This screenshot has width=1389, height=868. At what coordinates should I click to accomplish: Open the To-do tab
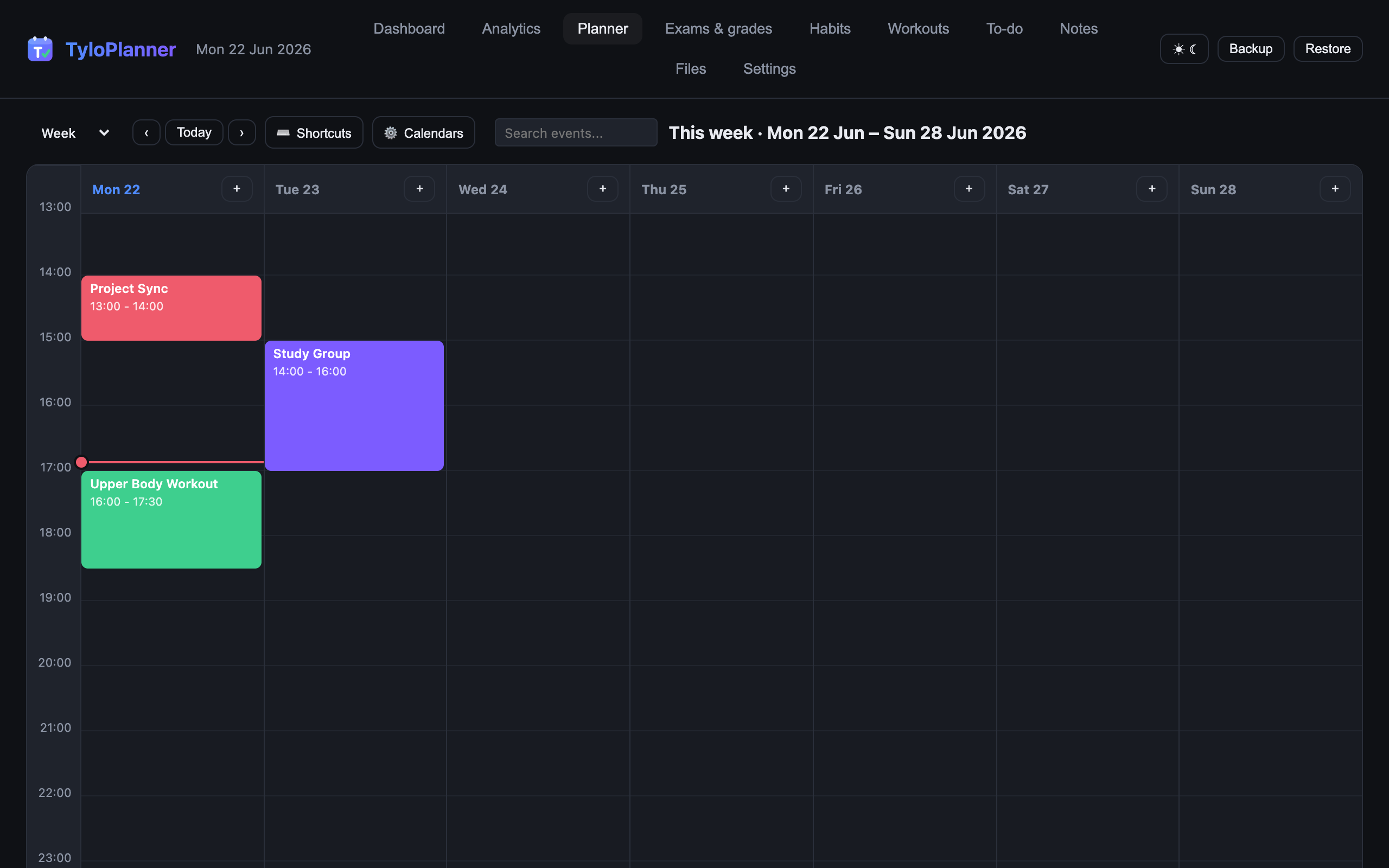[1004, 29]
